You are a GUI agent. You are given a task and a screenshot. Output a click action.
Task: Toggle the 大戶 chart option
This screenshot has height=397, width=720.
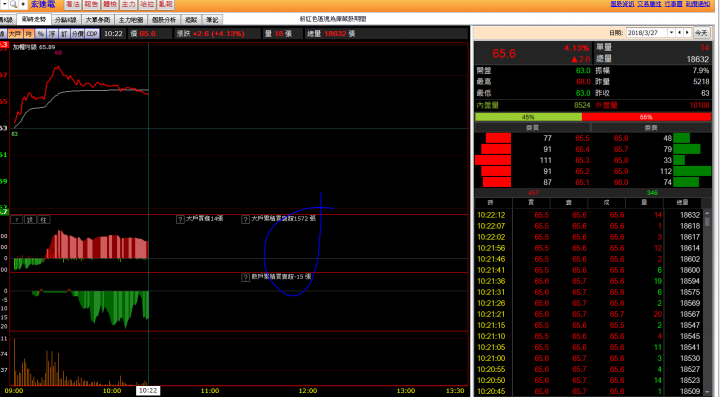click(x=15, y=34)
